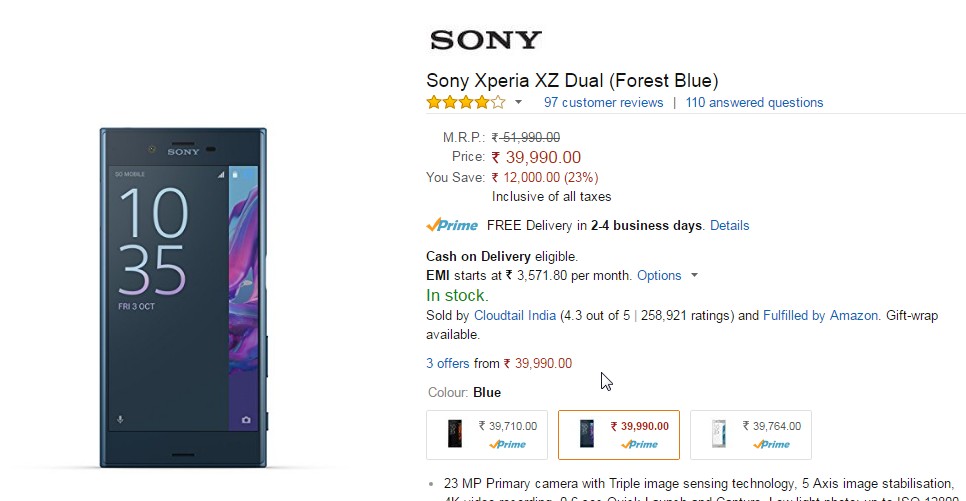Click the black phone variant thumbnail
Screen dimensions: 966x501
(455, 434)
